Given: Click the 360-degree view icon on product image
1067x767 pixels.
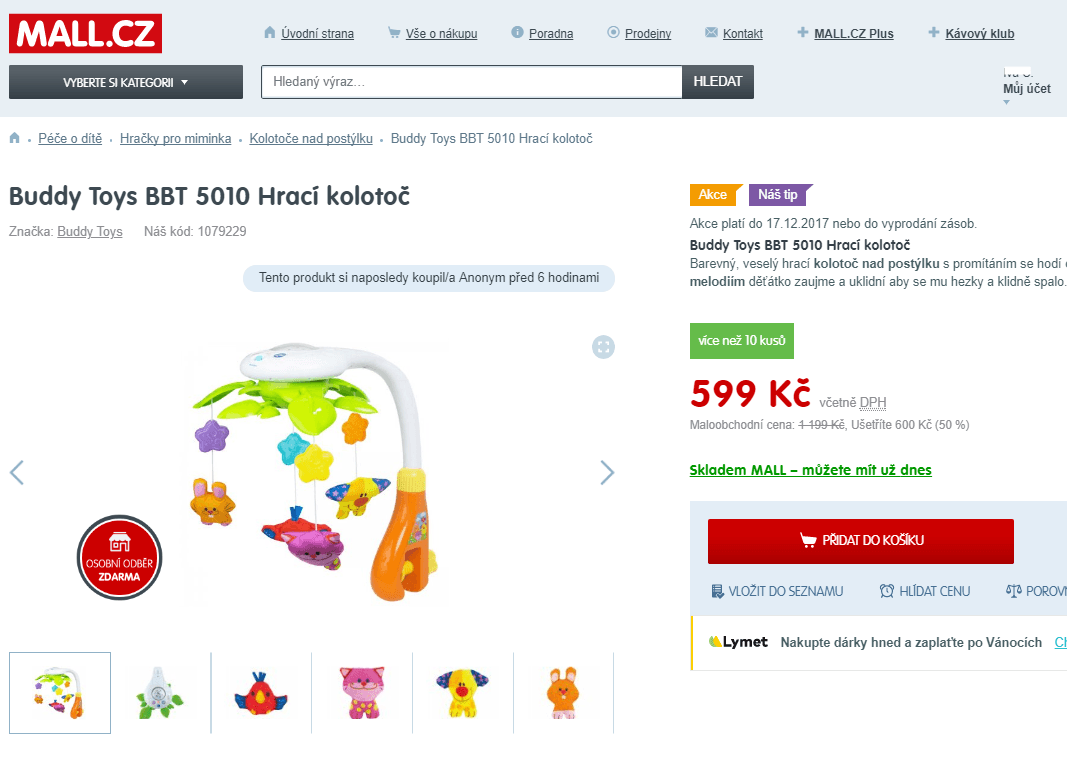Looking at the screenshot, I should tap(603, 347).
